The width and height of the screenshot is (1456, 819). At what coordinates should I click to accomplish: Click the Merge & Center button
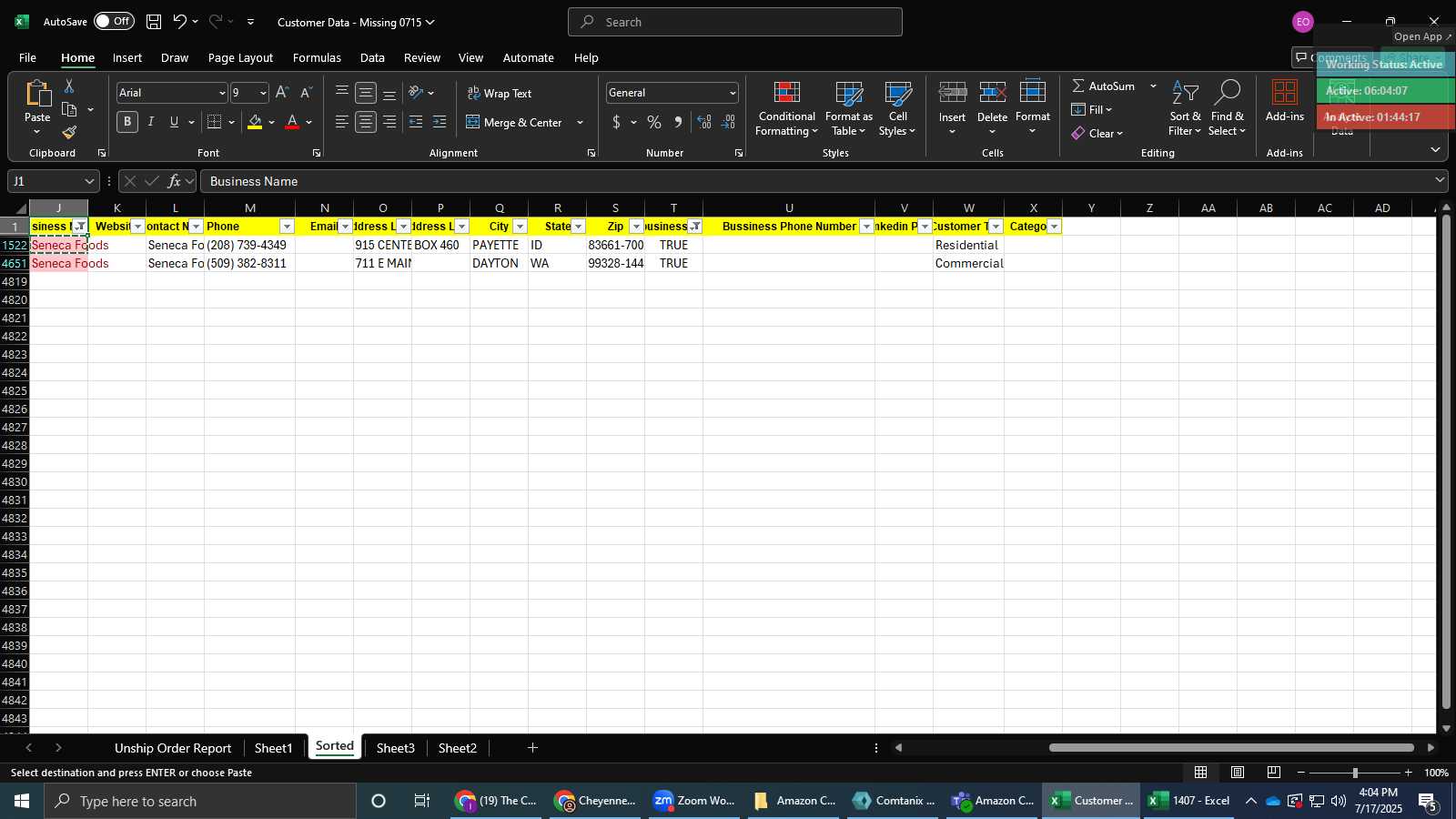(515, 123)
